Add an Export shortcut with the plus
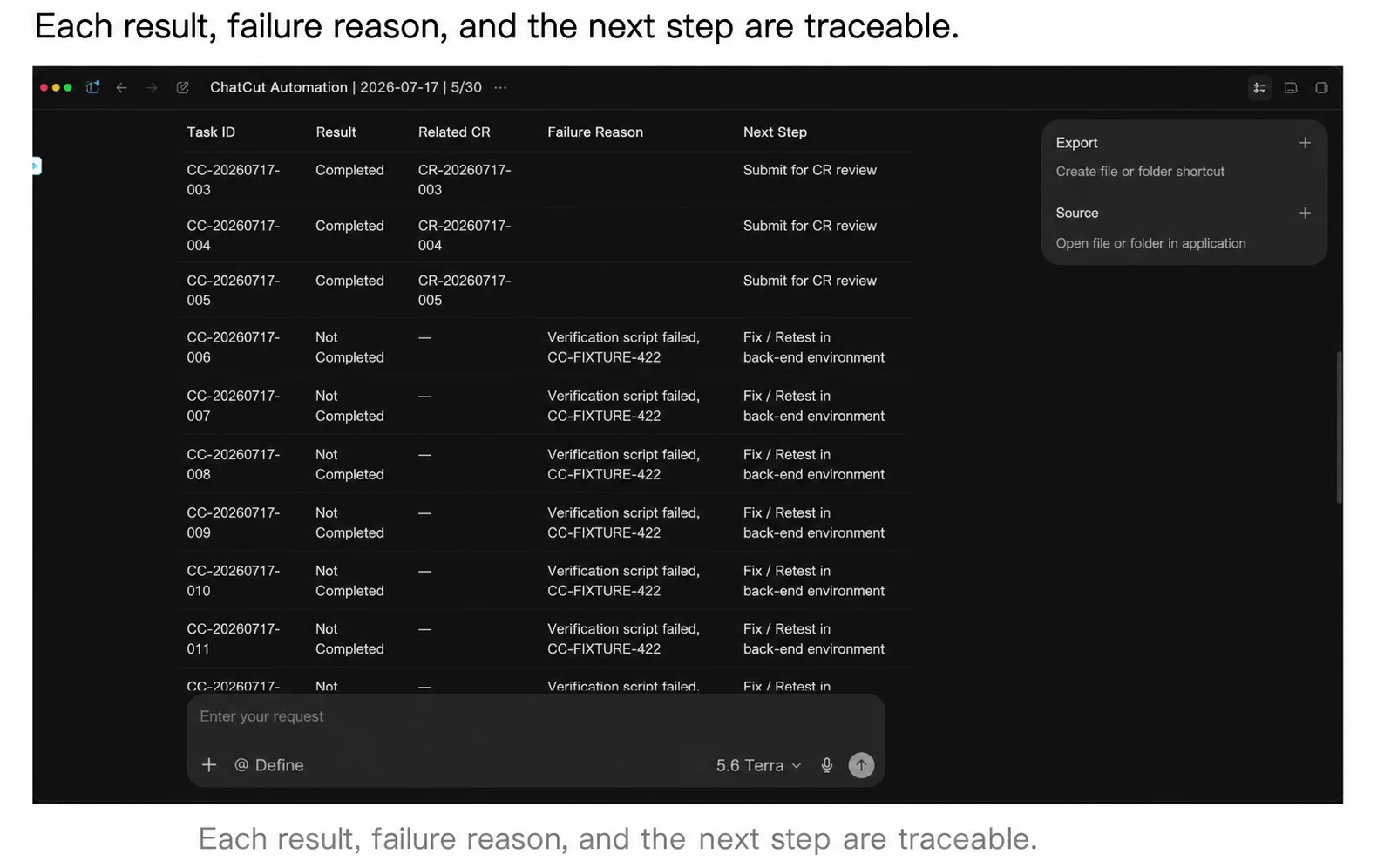1377x868 pixels. 1305,143
